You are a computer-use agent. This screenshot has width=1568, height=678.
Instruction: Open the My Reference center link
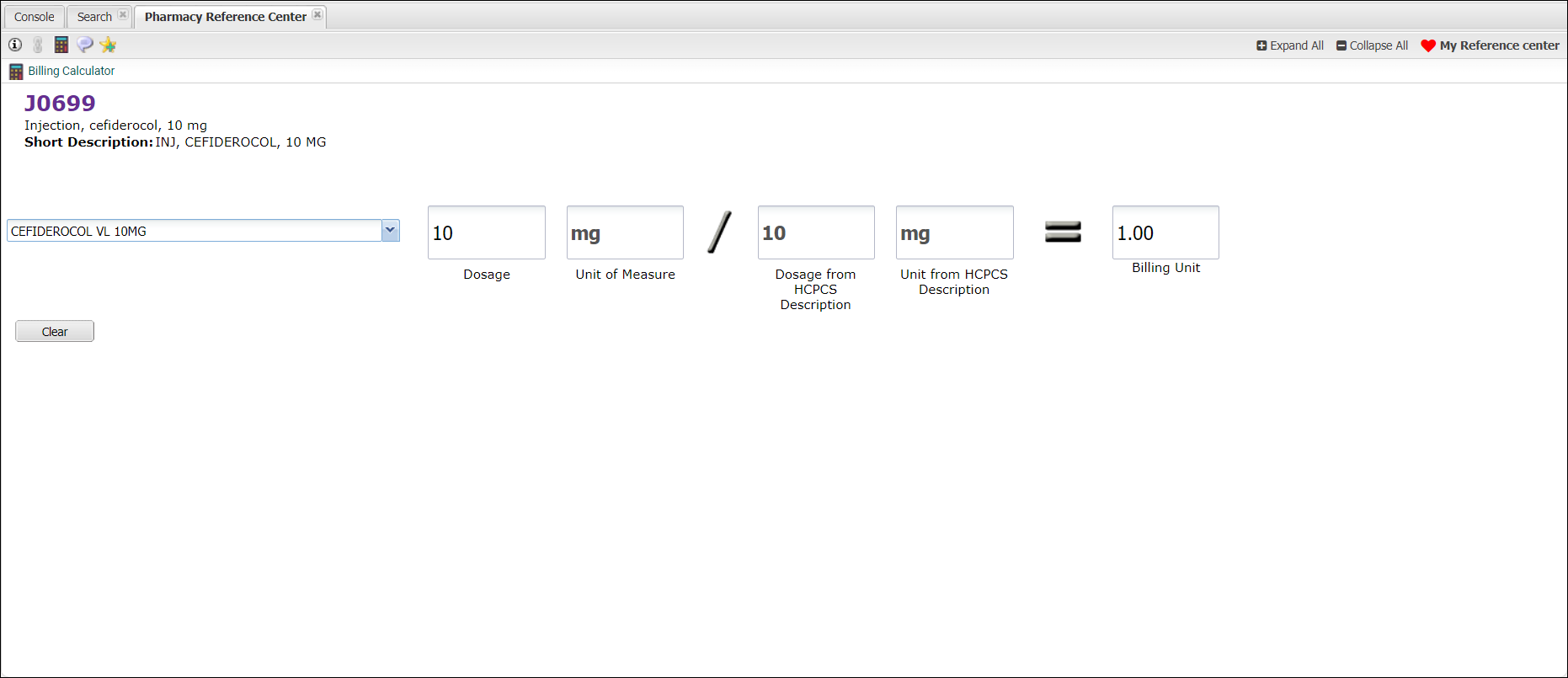click(x=1499, y=45)
